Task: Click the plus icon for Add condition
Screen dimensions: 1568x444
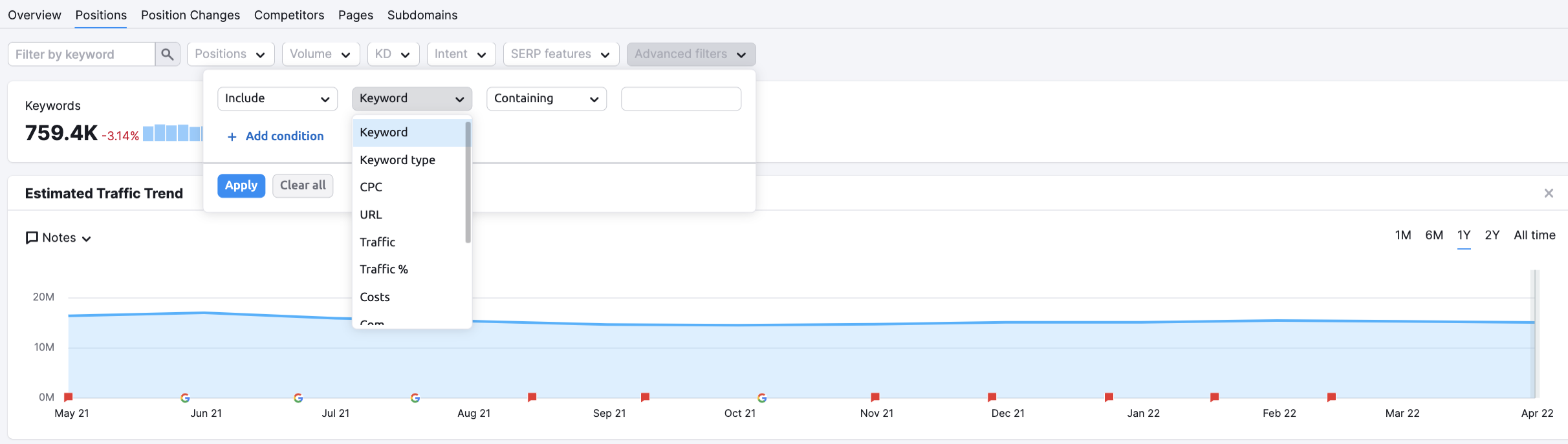Action: tap(232, 136)
